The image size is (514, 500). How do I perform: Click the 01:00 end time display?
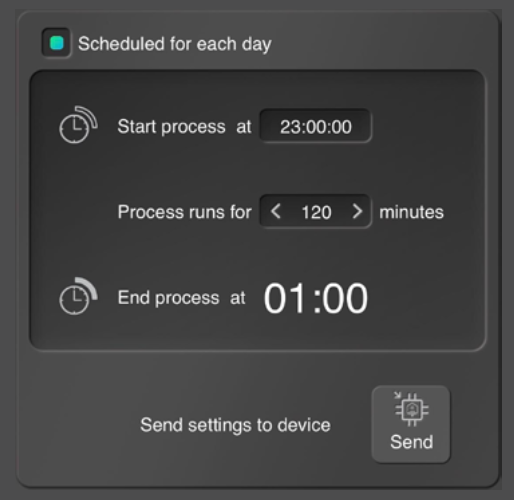pyautogui.click(x=315, y=298)
